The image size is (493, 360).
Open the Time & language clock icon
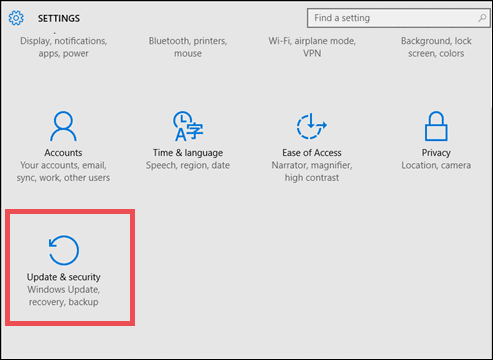pyautogui.click(x=188, y=126)
